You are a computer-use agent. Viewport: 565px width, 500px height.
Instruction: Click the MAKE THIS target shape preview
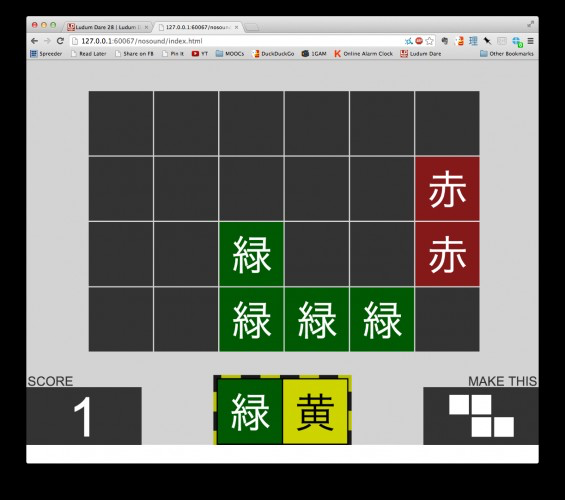(481, 416)
